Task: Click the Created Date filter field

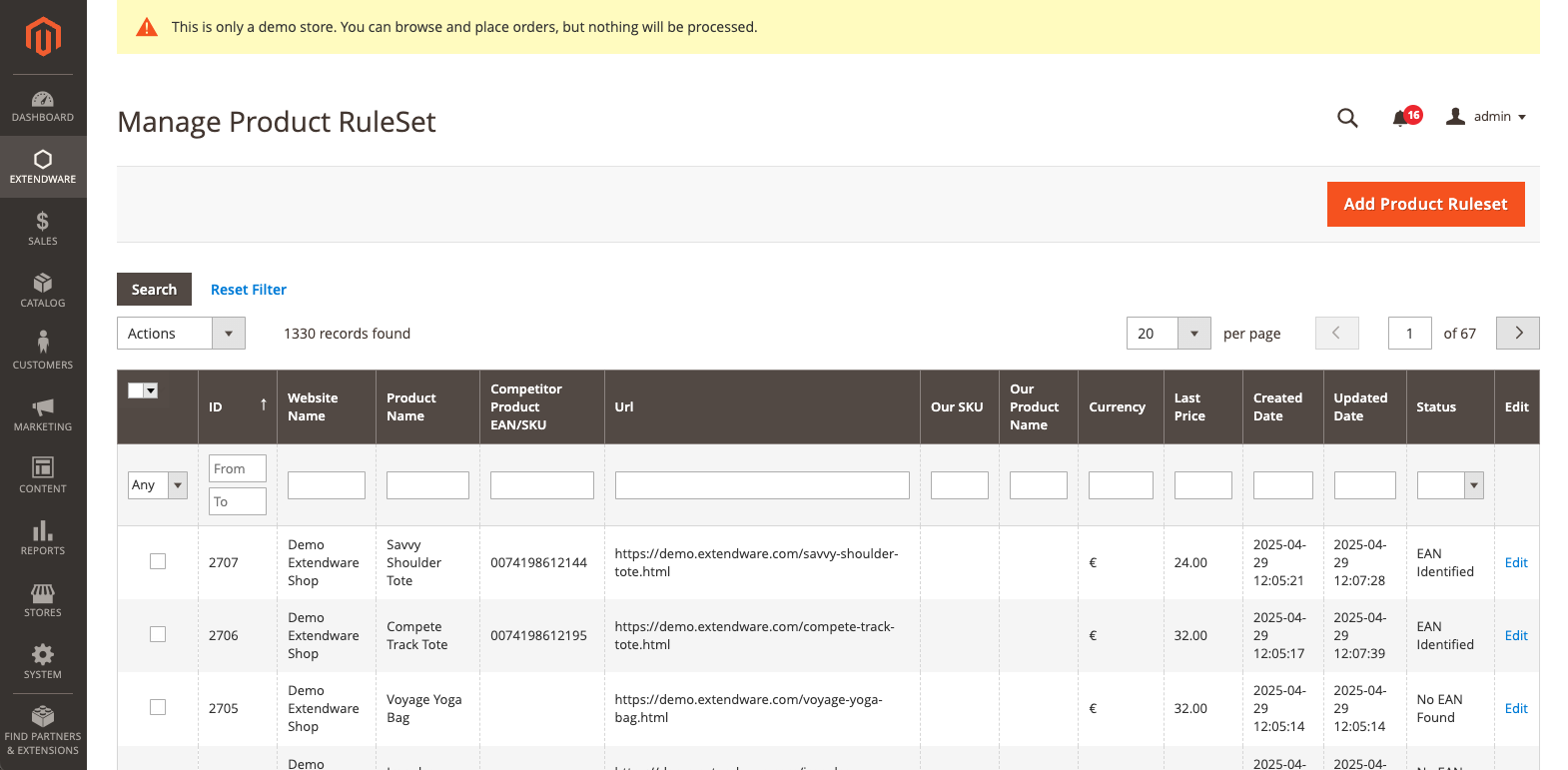Action: [x=1283, y=485]
